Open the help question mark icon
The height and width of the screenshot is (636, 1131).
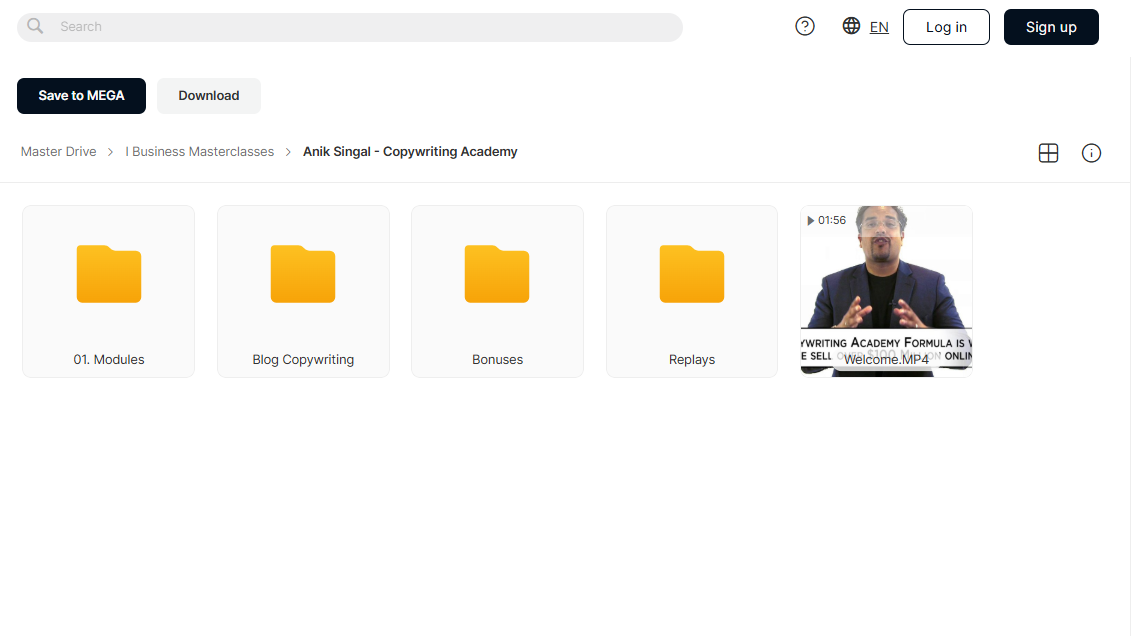(805, 27)
